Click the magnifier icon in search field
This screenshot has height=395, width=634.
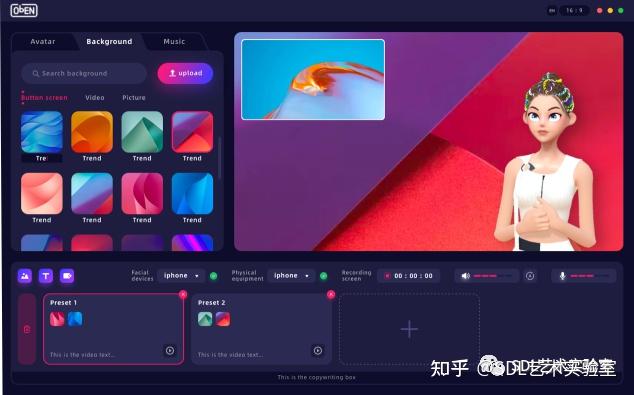[36, 74]
